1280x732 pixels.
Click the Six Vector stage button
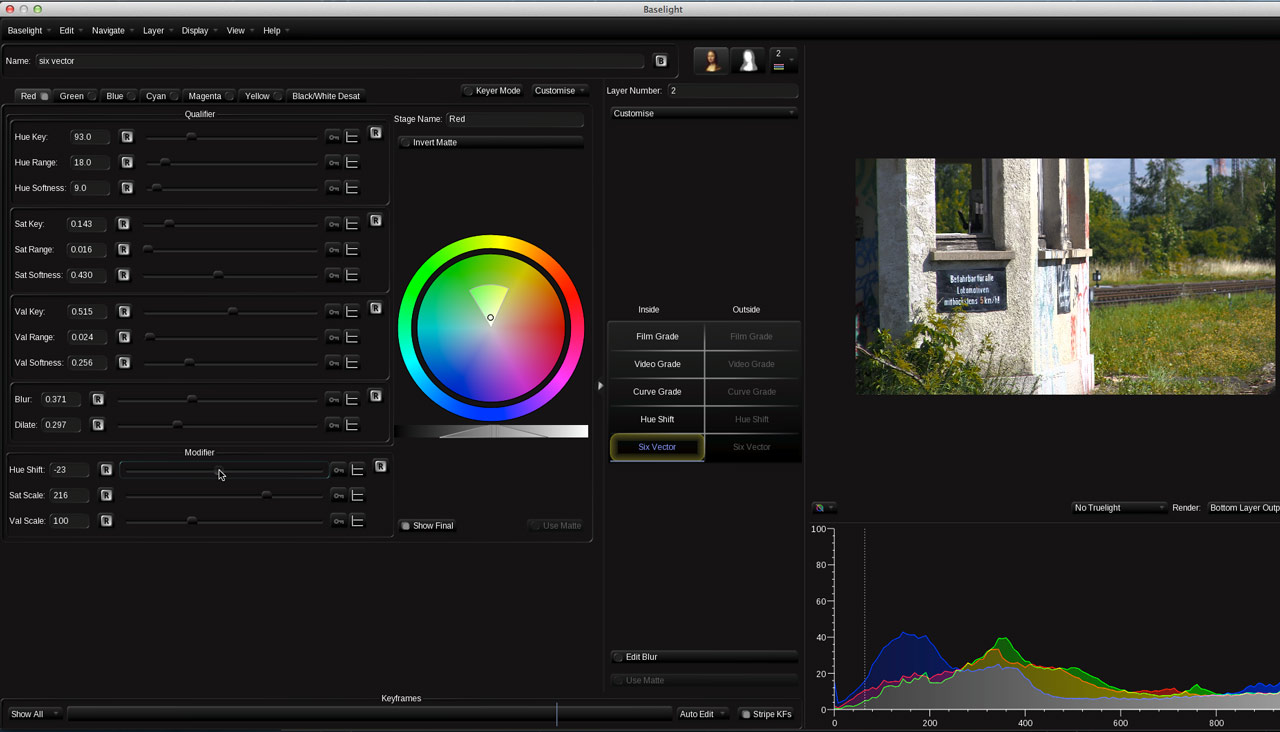point(655,447)
